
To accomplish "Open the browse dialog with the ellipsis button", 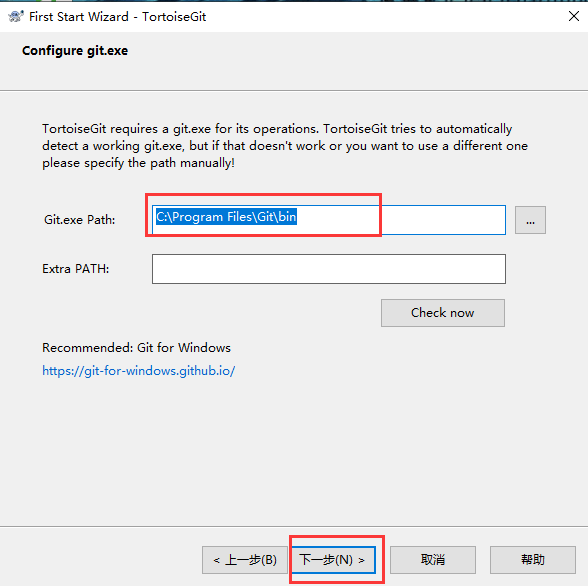I will (530, 220).
